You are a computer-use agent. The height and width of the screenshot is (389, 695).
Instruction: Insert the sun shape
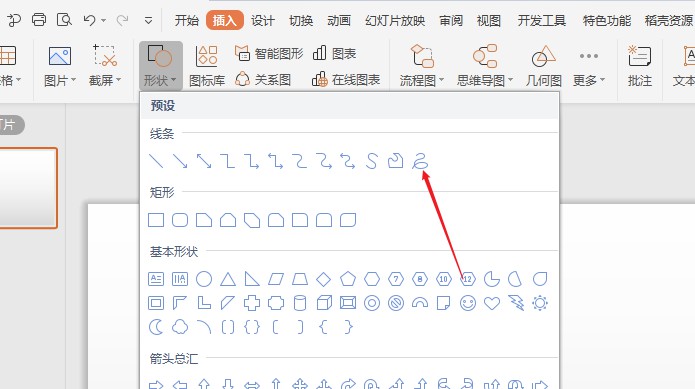[540, 303]
